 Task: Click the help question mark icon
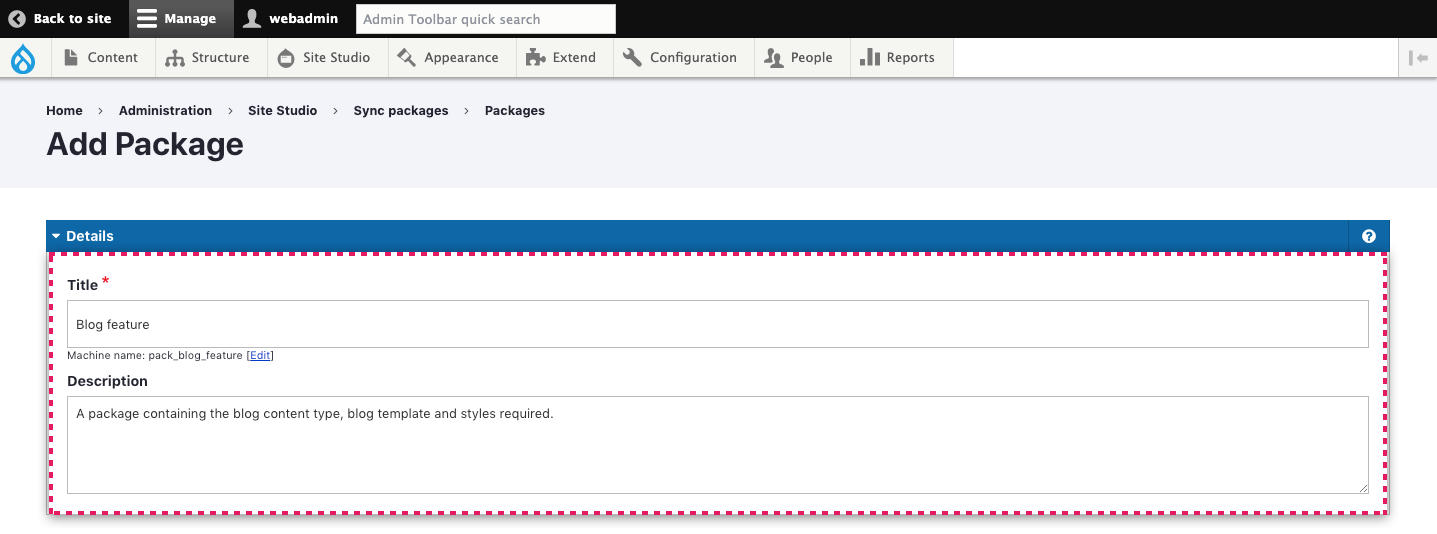click(x=1369, y=237)
